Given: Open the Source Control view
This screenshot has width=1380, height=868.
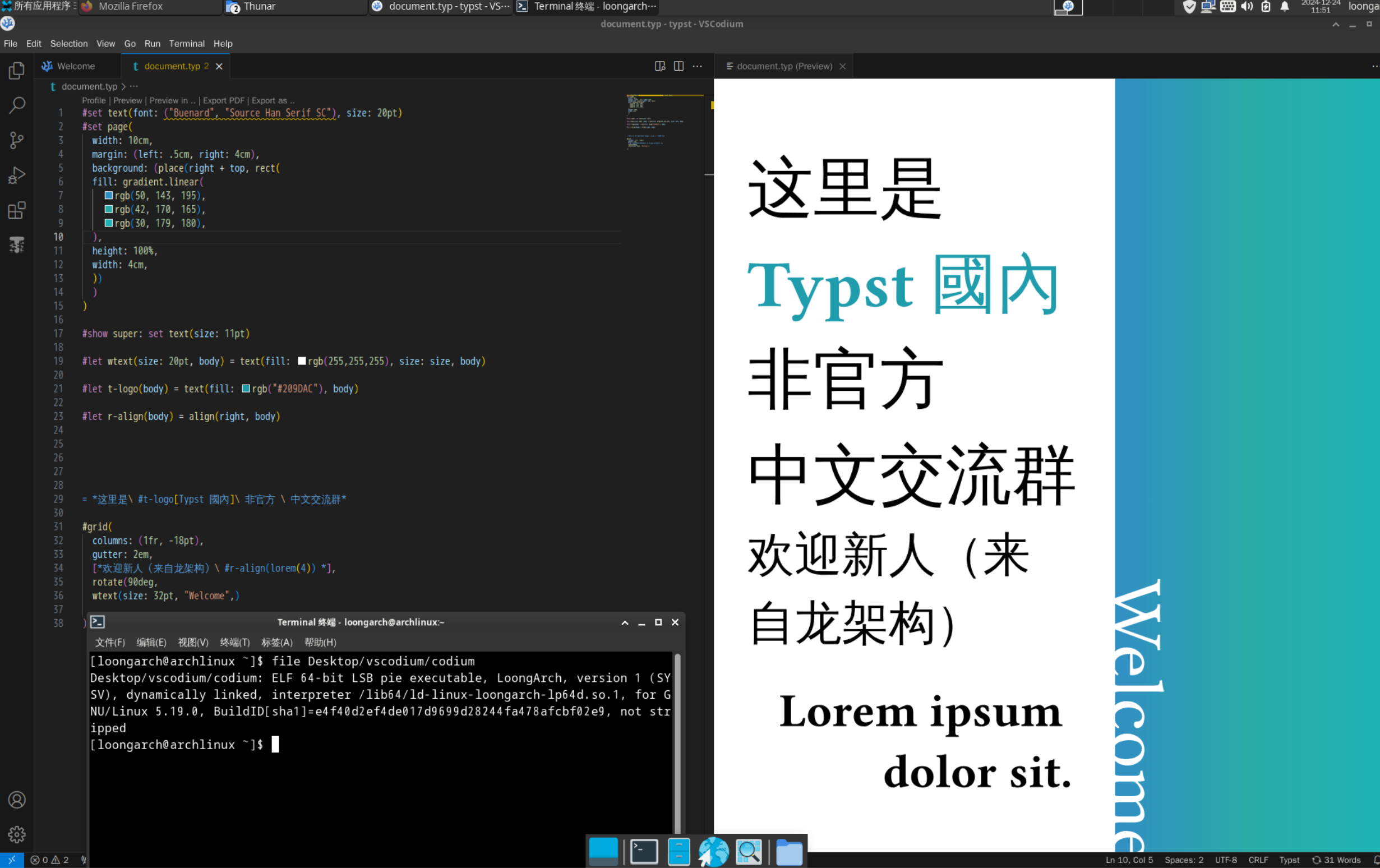Looking at the screenshot, I should point(17,140).
